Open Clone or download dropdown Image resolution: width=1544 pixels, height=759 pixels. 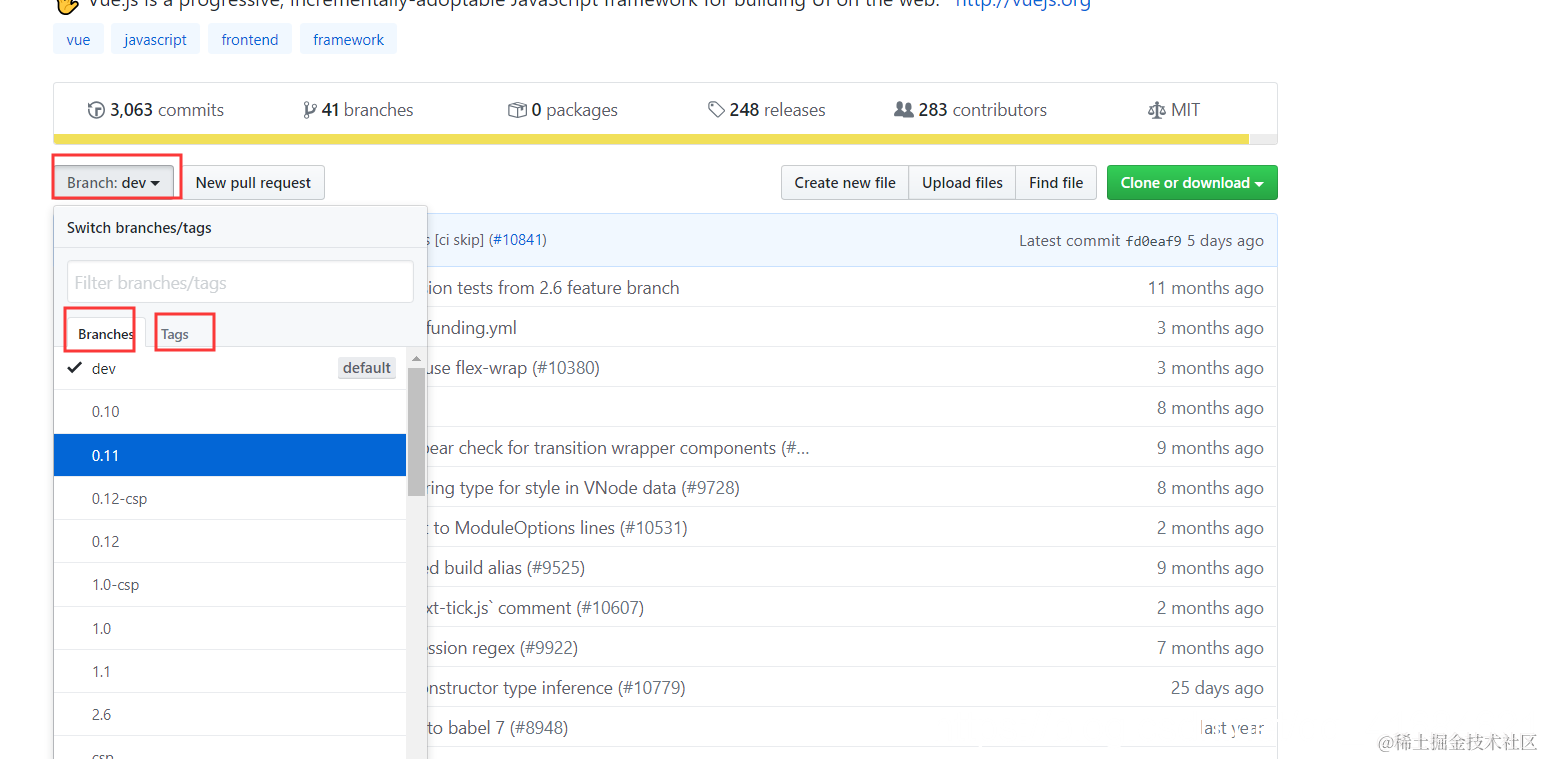(x=1192, y=183)
